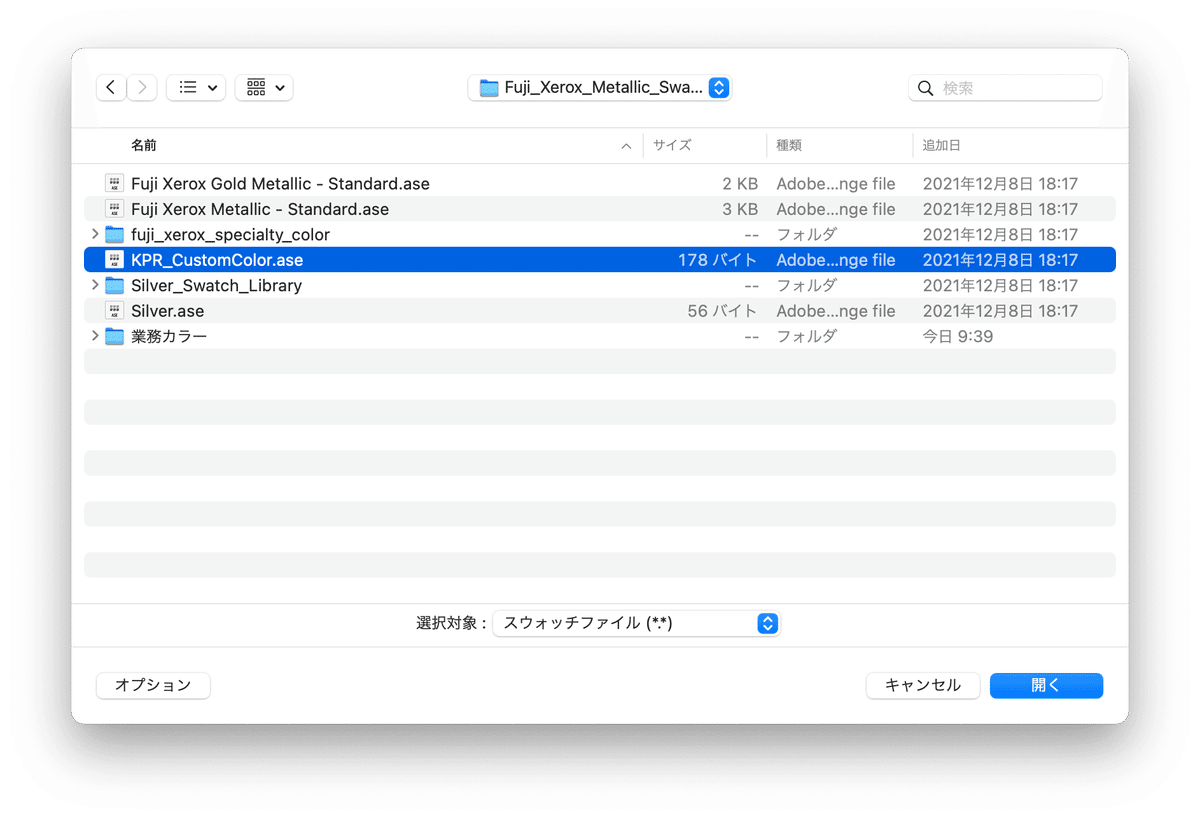Sort by the 追加日 column header
Viewport: 1200px width, 818px height.
tap(941, 146)
